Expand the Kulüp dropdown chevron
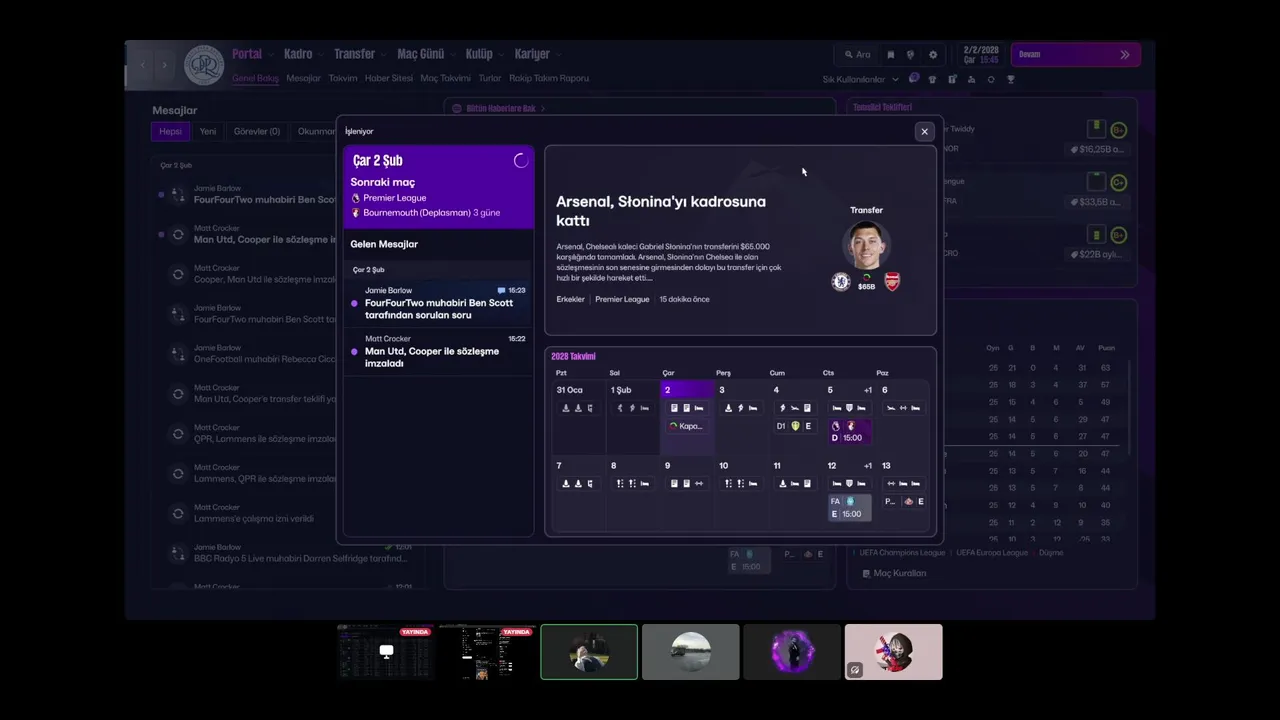The height and width of the screenshot is (720, 1280). pyautogui.click(x=501, y=55)
